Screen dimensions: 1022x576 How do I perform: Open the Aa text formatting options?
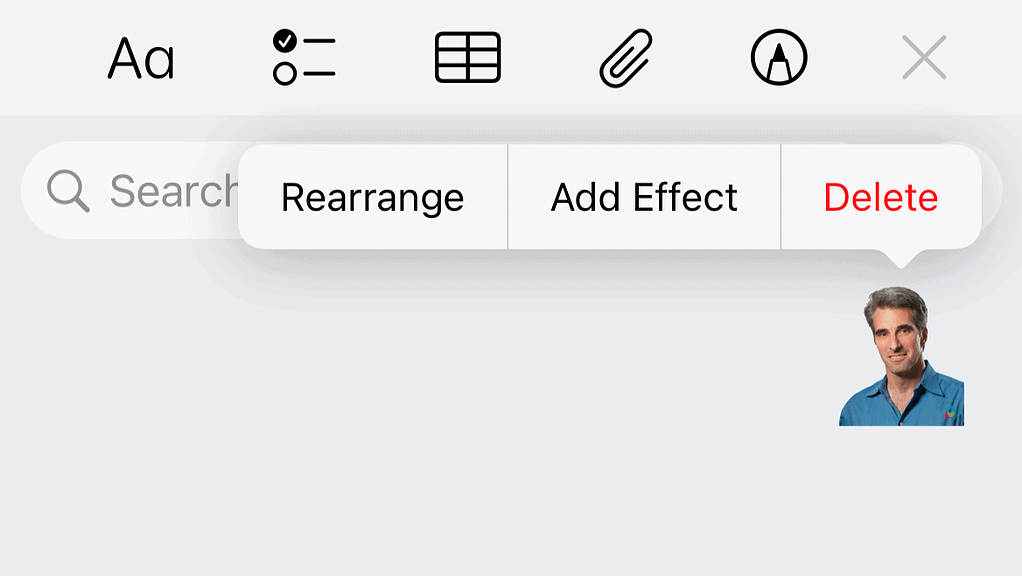pos(140,57)
